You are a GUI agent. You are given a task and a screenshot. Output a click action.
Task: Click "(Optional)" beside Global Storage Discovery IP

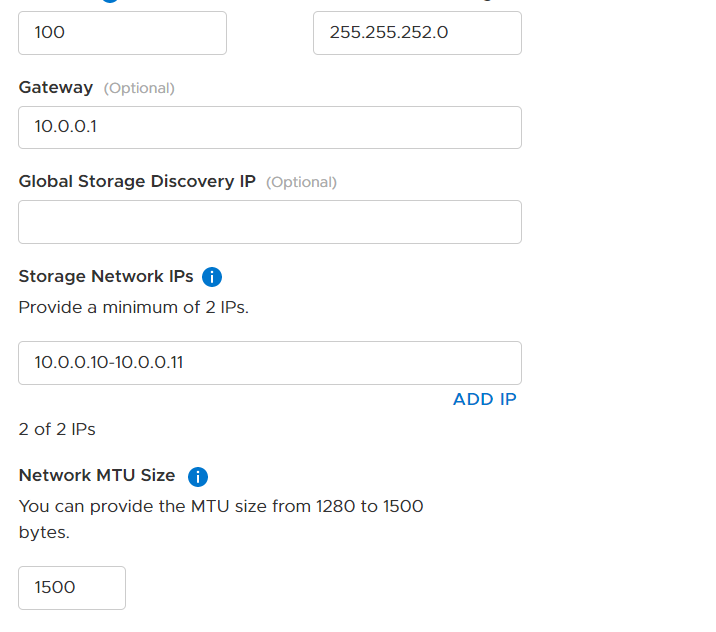(301, 182)
